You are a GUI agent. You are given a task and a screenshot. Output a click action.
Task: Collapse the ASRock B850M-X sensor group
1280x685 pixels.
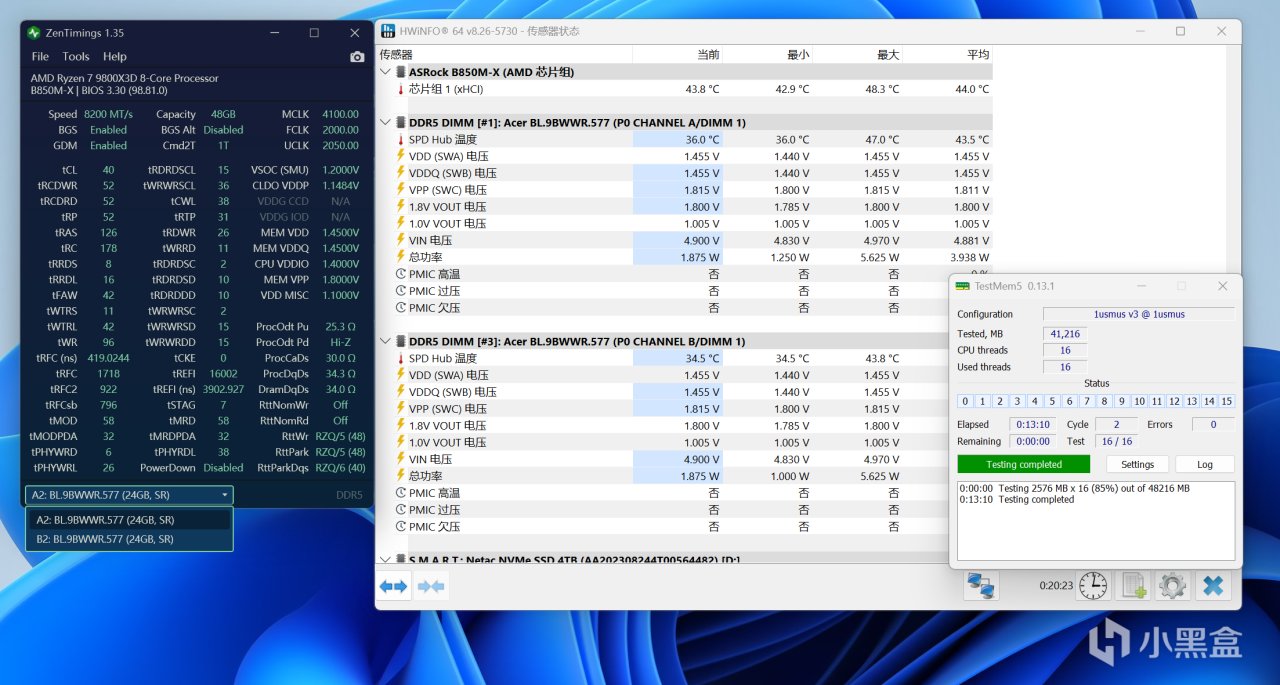pos(387,72)
